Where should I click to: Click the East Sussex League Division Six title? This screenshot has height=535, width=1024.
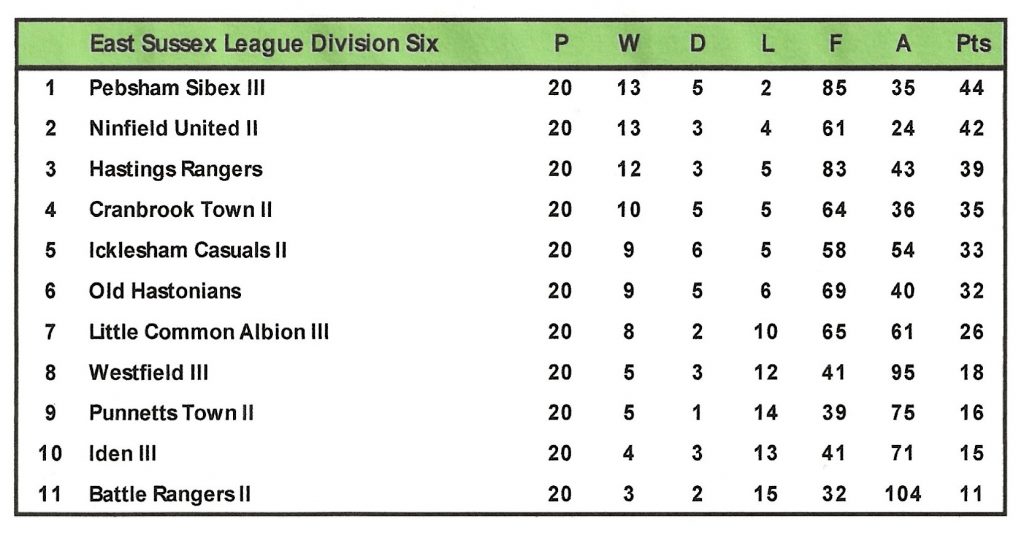(x=263, y=44)
